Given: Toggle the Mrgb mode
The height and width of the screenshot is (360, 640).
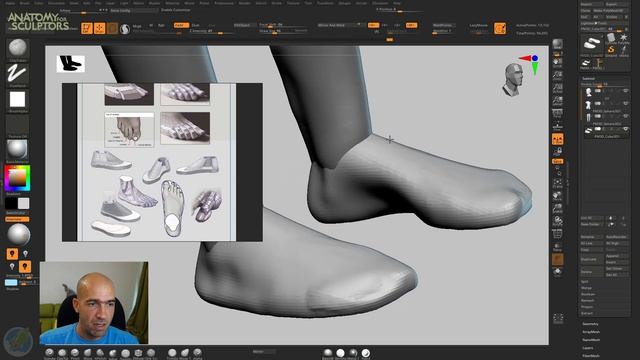Looking at the screenshot, I should point(137,26).
